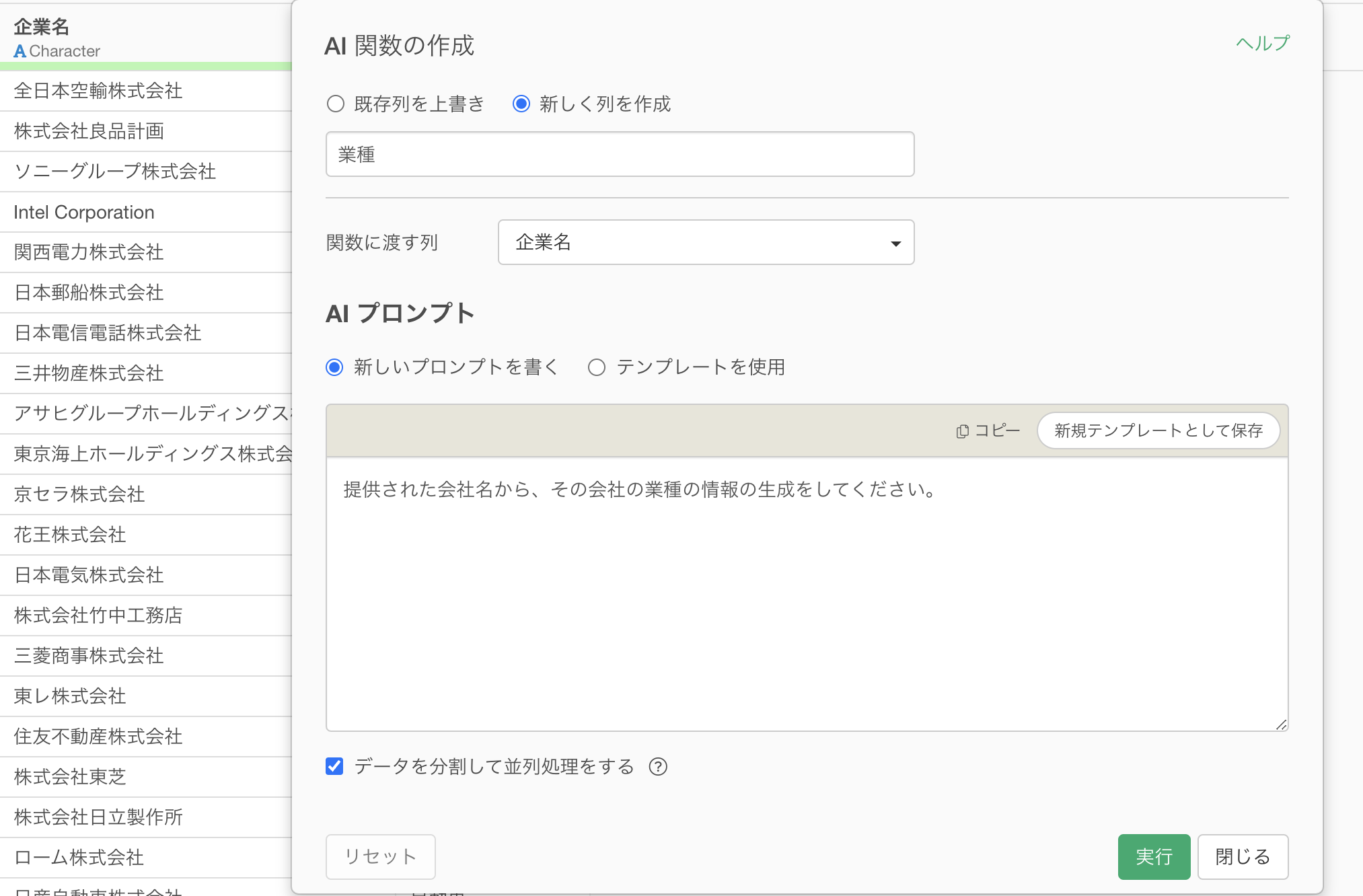Screen dimensions: 1363x896
Task: Click the Character type icon under 企業名
Action: tap(20, 51)
